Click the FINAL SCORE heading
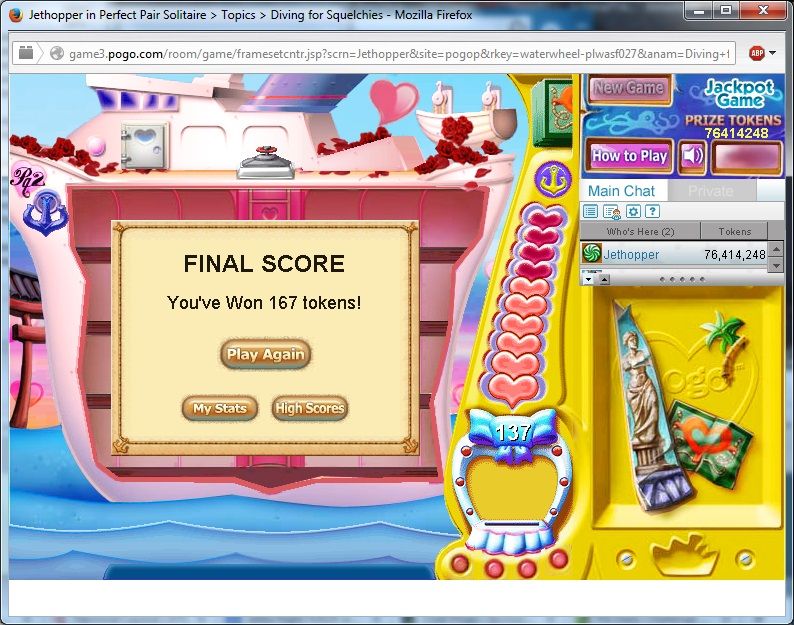 click(264, 264)
